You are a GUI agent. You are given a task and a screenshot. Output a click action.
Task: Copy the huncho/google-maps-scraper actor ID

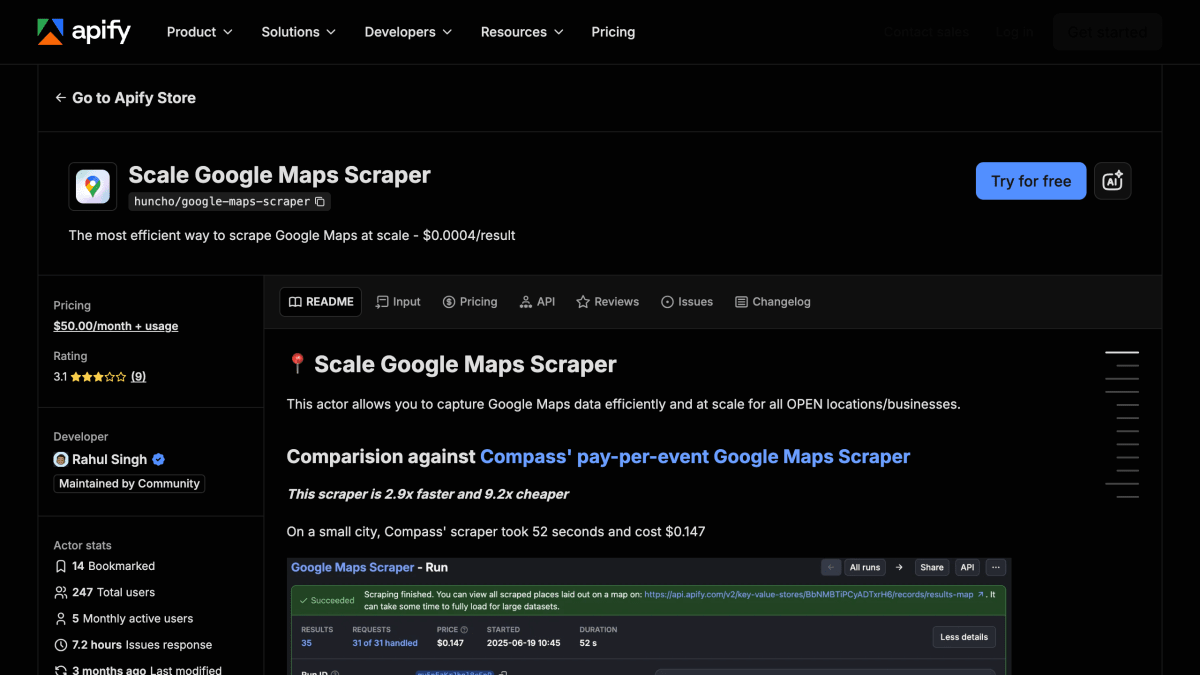point(320,201)
